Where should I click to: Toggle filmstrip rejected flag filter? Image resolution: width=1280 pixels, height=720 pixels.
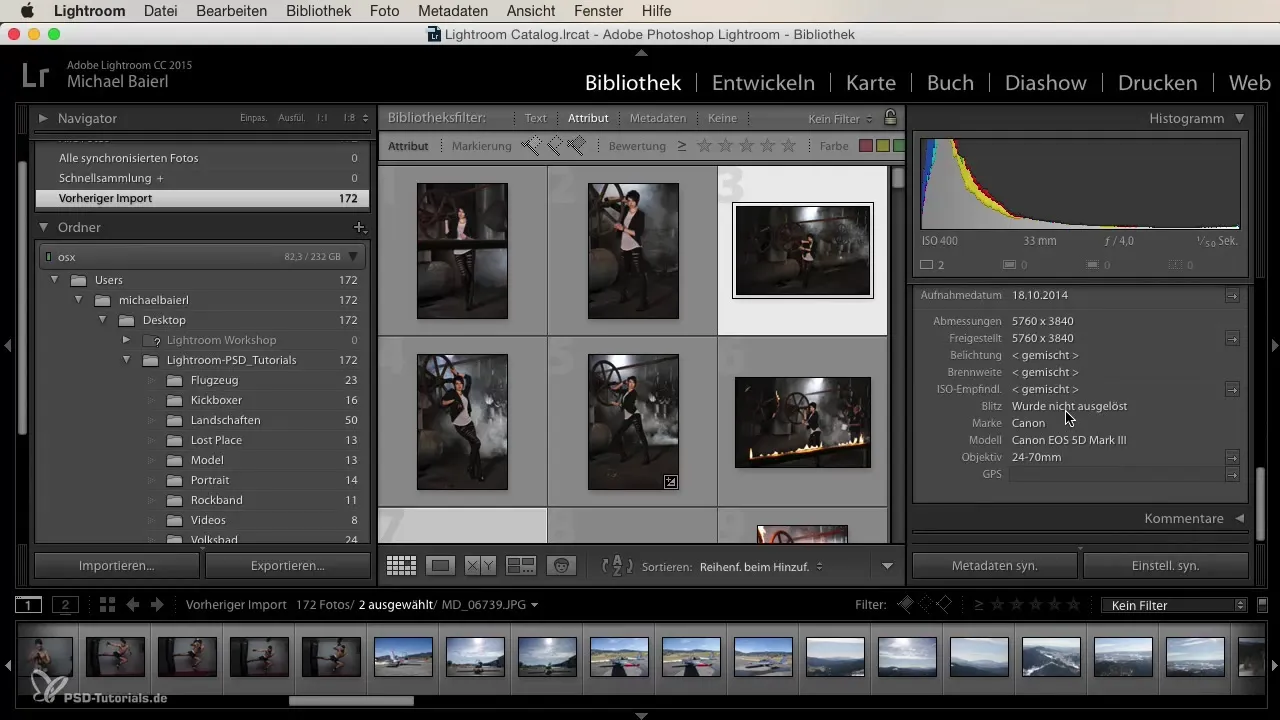click(943, 605)
